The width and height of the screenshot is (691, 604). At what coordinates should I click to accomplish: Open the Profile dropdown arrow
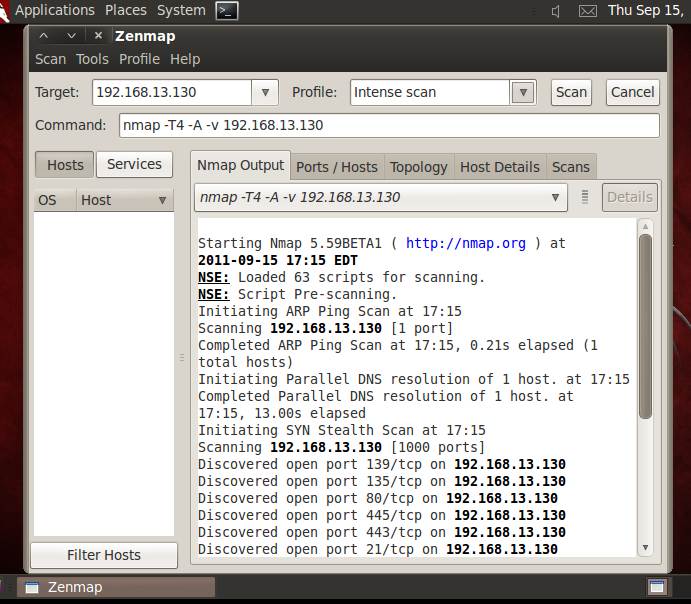click(523, 93)
